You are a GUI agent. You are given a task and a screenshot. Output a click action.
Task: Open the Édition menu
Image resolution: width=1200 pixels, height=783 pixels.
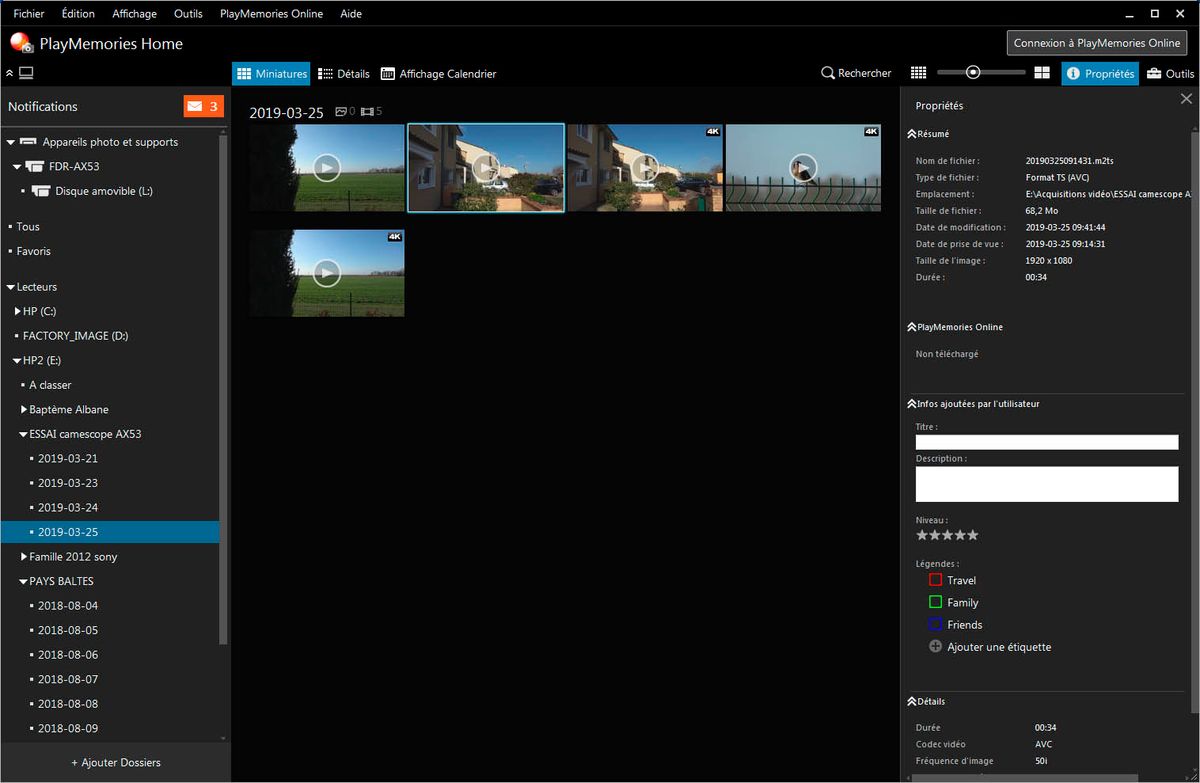click(78, 14)
